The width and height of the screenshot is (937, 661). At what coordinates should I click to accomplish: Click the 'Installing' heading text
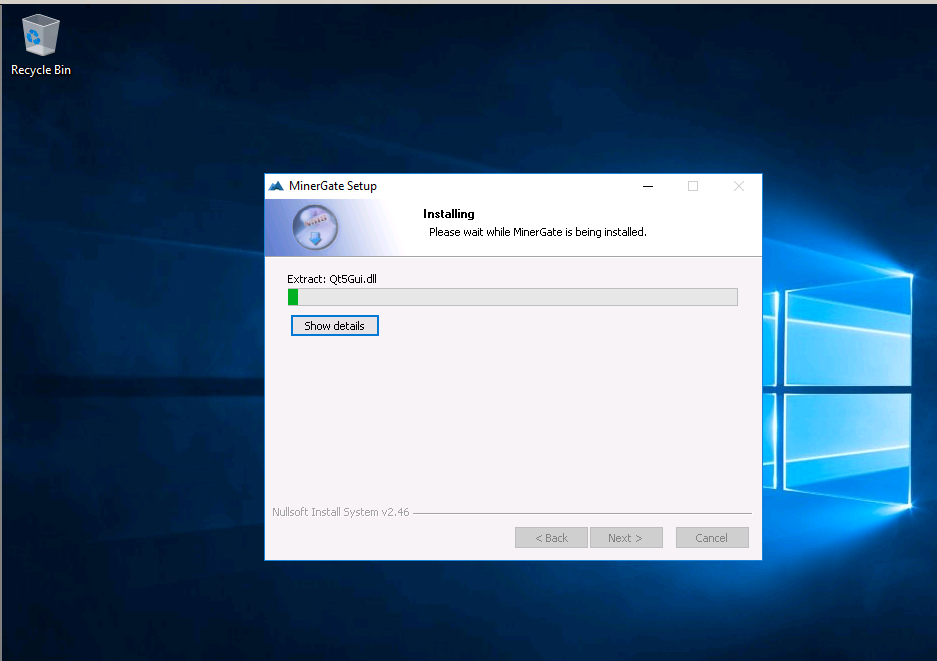pyautogui.click(x=449, y=214)
